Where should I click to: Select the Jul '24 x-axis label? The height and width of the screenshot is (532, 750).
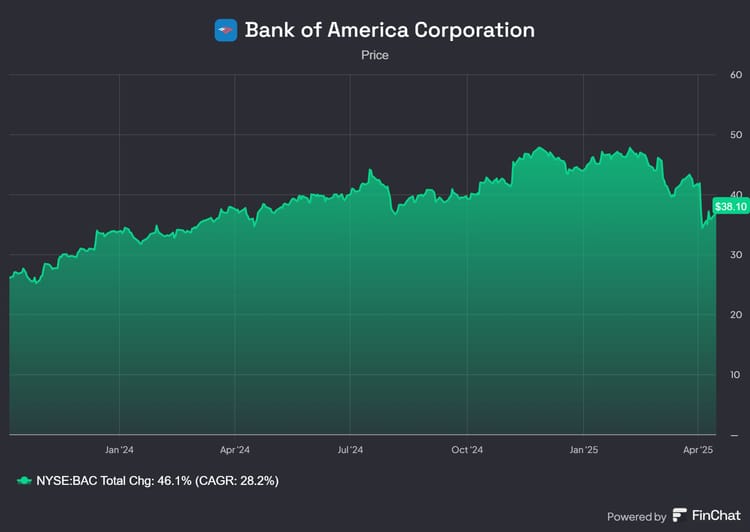coord(350,451)
